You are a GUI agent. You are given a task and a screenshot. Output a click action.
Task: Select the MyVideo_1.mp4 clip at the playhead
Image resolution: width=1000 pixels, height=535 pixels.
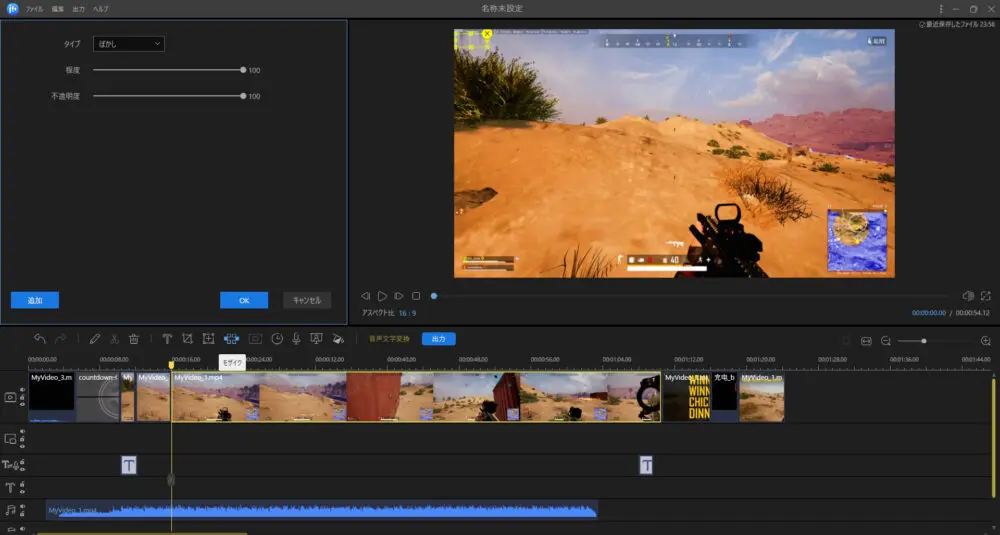pos(416,397)
